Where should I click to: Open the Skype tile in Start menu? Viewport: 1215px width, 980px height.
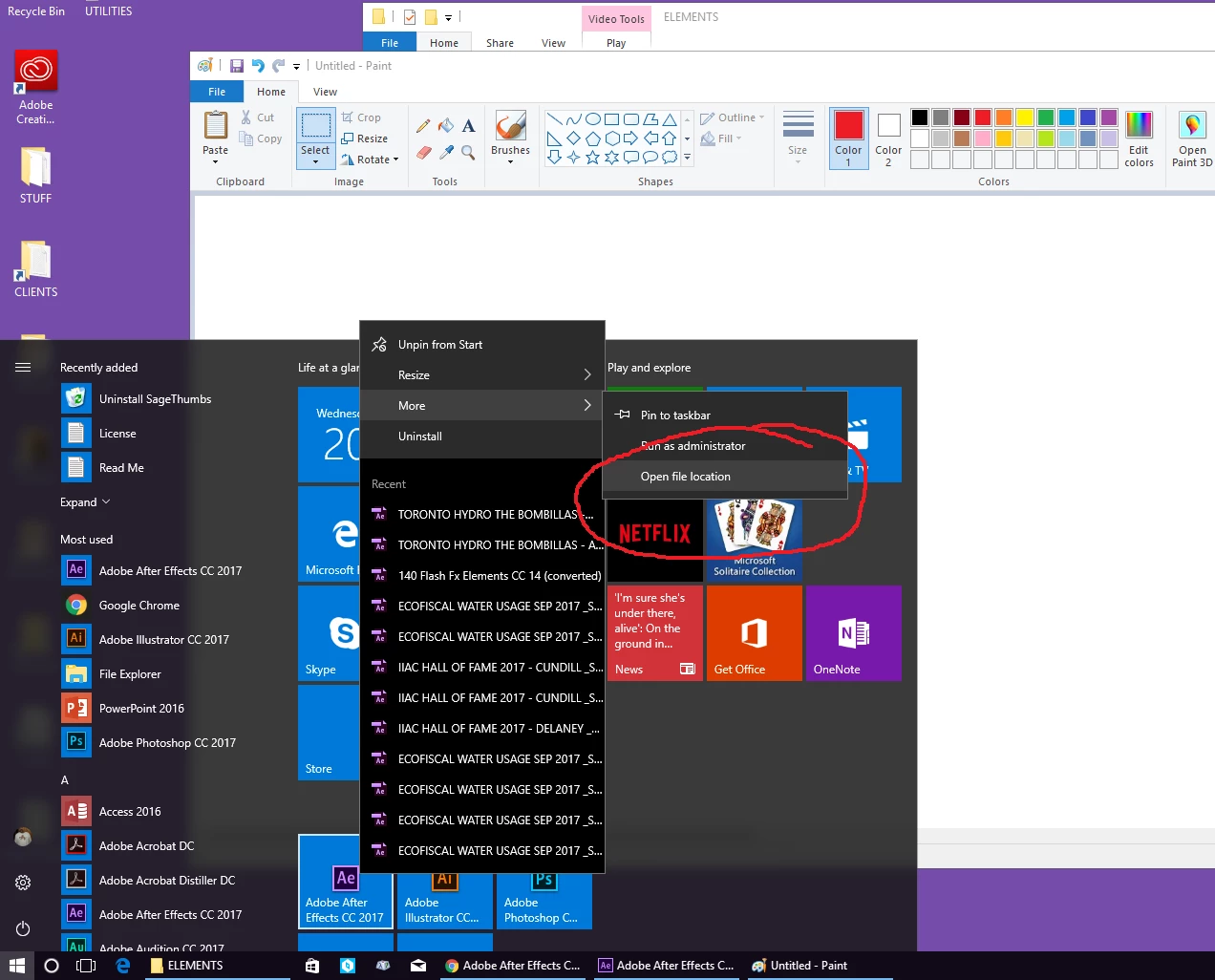(329, 633)
